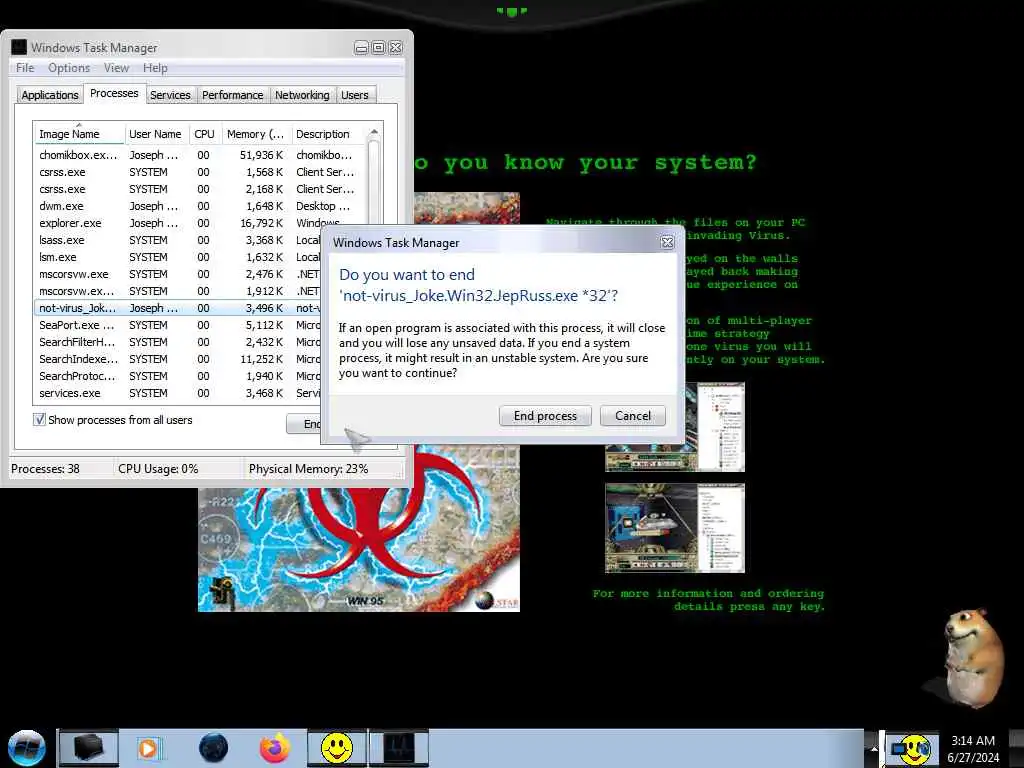Screen dimensions: 1024x768
Task: Select the lsm.exe process row
Action: [176, 257]
